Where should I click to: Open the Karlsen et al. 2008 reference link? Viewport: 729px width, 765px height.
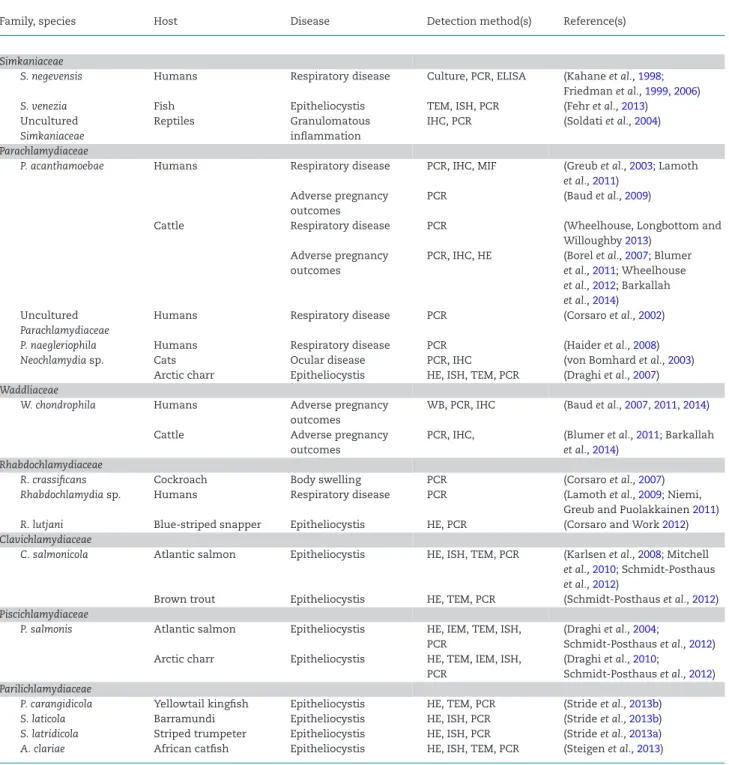649,554
